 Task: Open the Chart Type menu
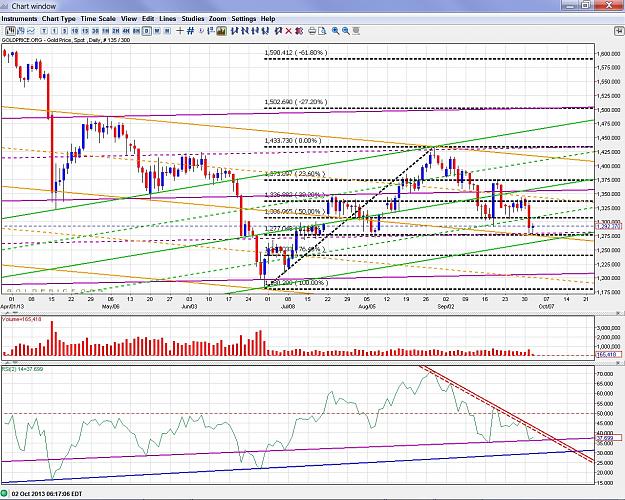click(59, 19)
